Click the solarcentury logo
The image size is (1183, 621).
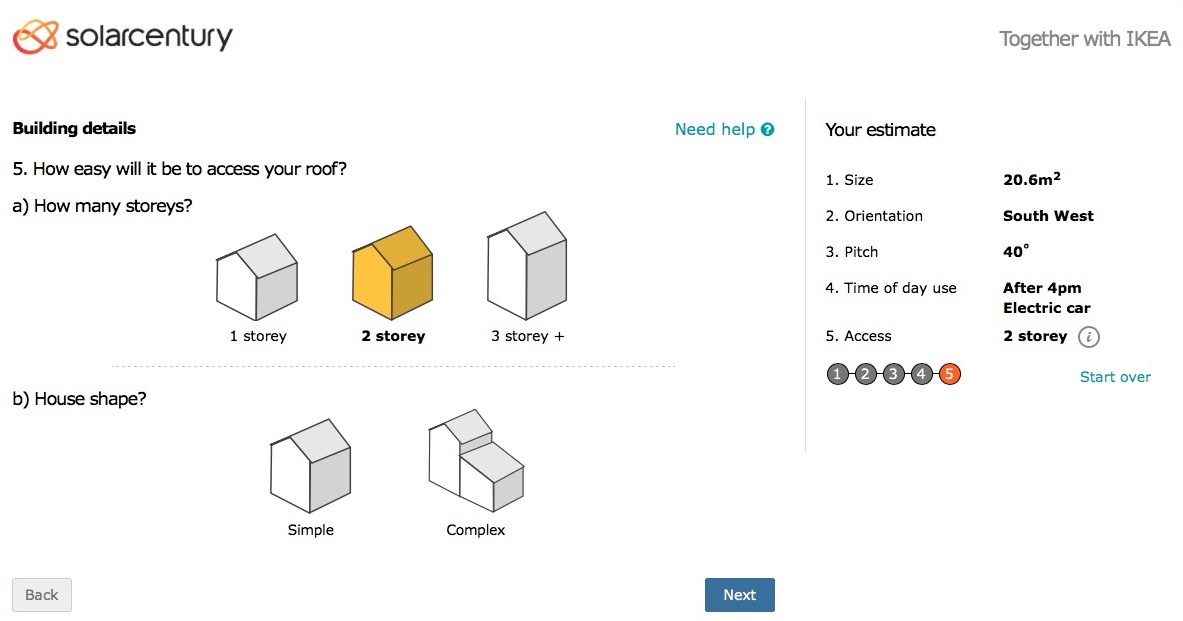[x=122, y=38]
